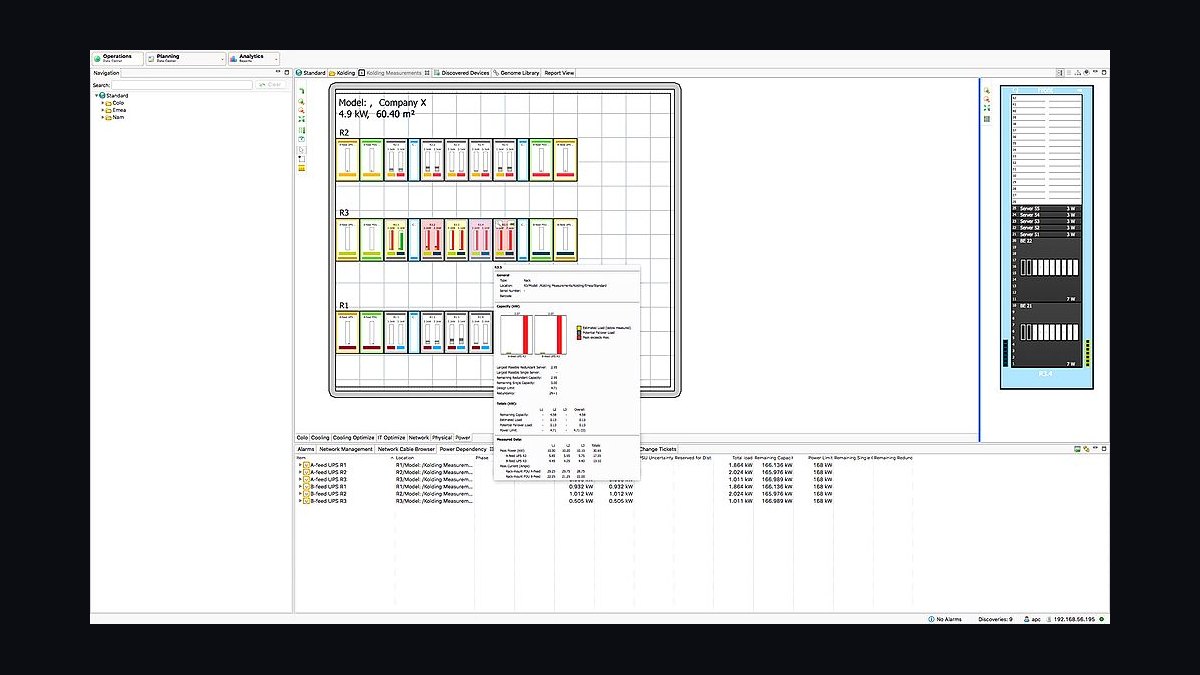Click the icon directly below the pointer tool

pos(302,159)
